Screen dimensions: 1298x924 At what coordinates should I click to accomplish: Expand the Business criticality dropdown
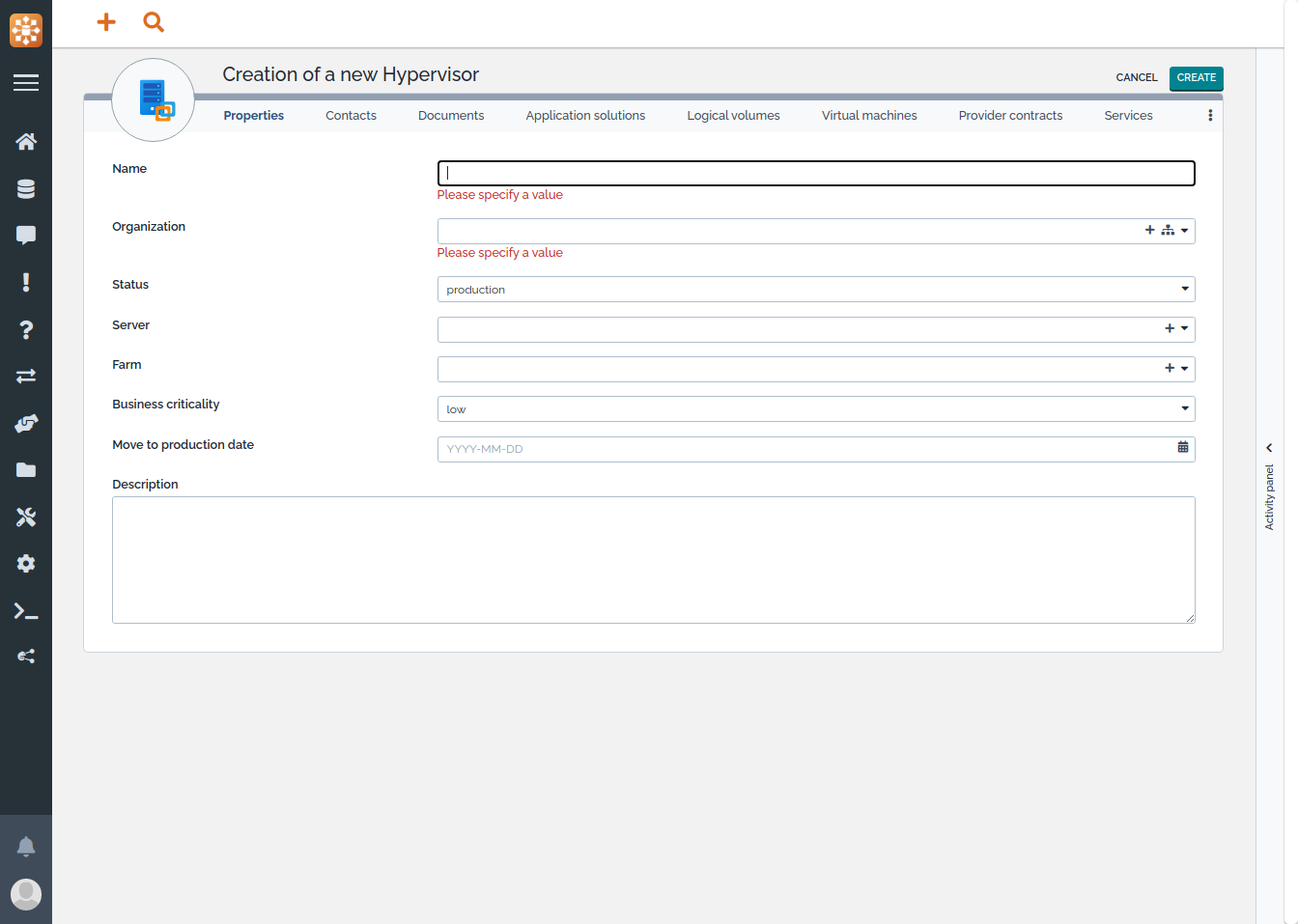[1184, 409]
